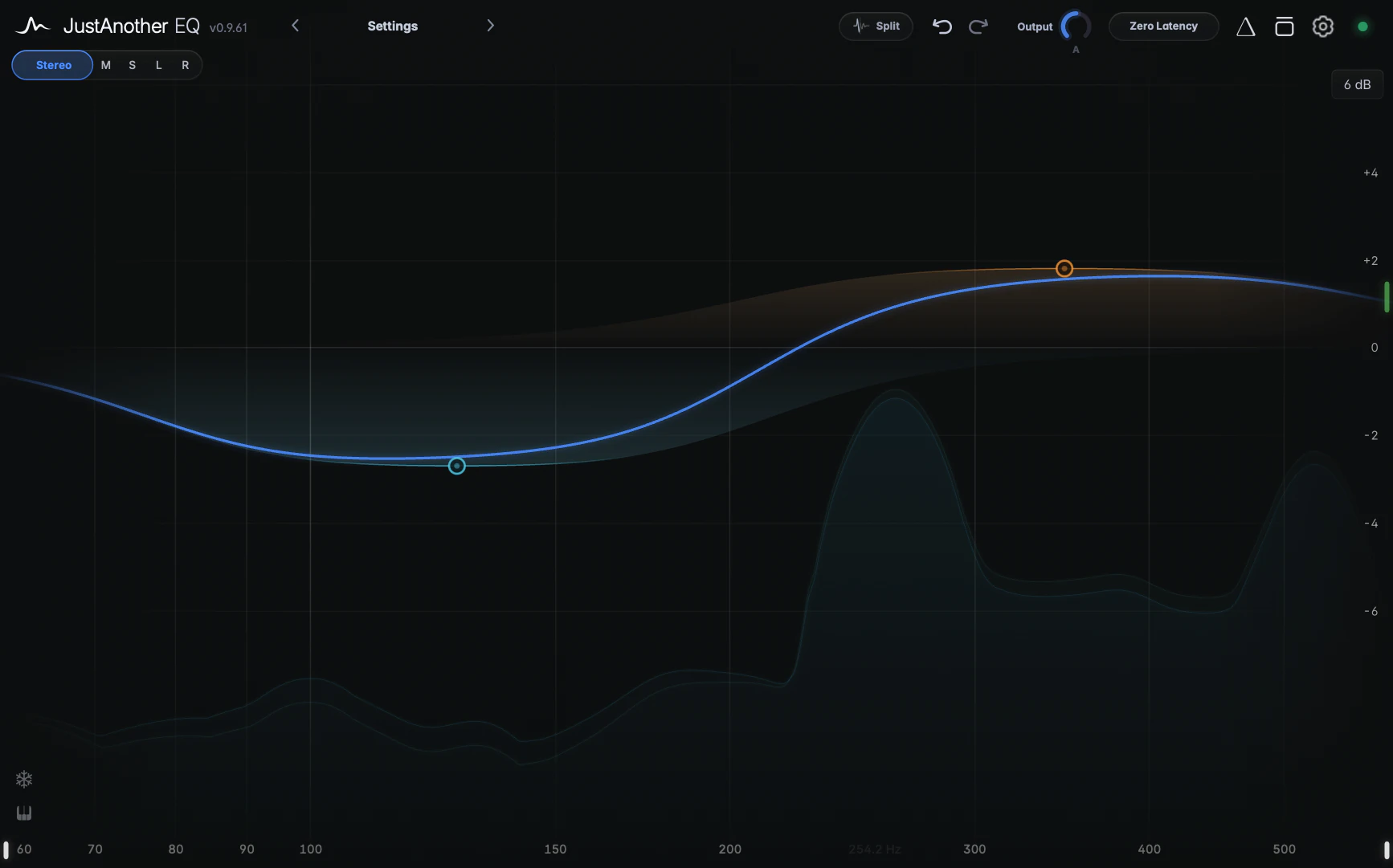Select L (left) channel mode
Viewport: 1393px width, 868px height.
tap(159, 65)
